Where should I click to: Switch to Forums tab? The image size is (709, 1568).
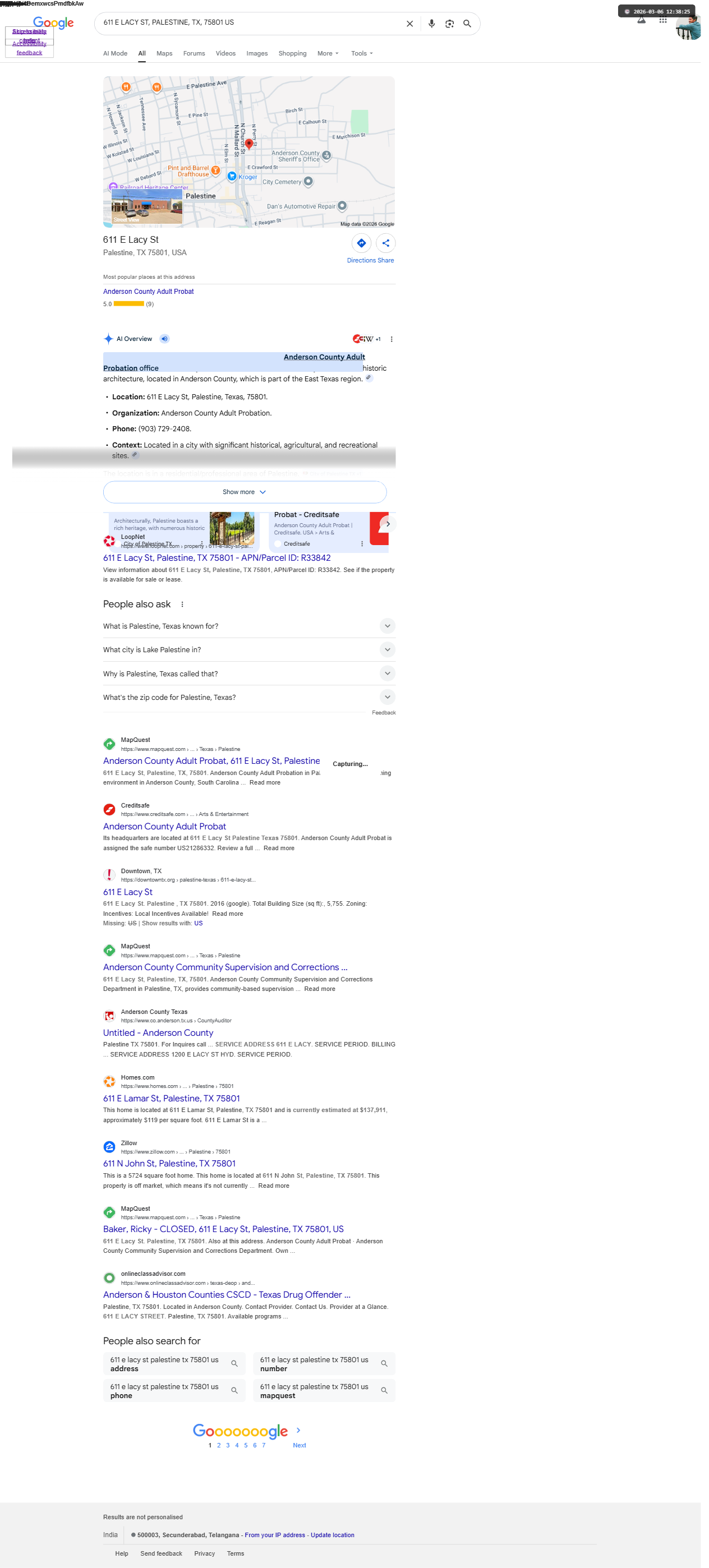(194, 54)
